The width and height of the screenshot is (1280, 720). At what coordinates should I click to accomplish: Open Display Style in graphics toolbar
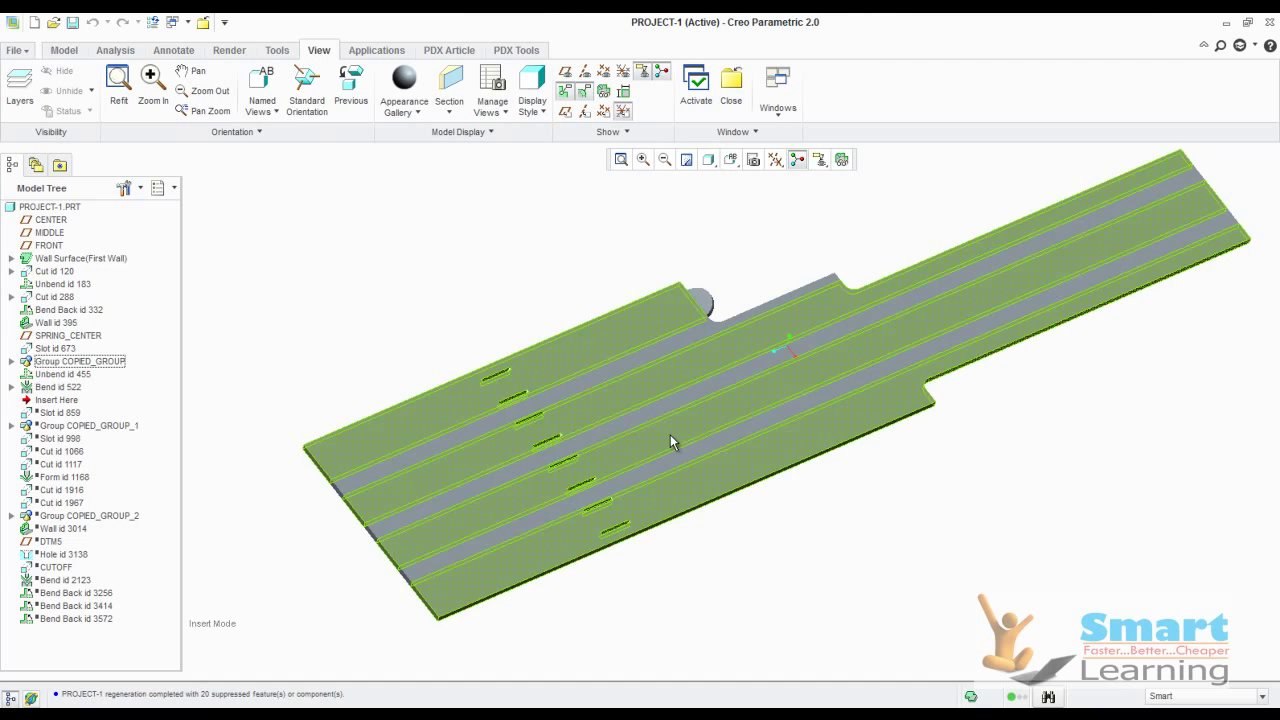point(709,160)
